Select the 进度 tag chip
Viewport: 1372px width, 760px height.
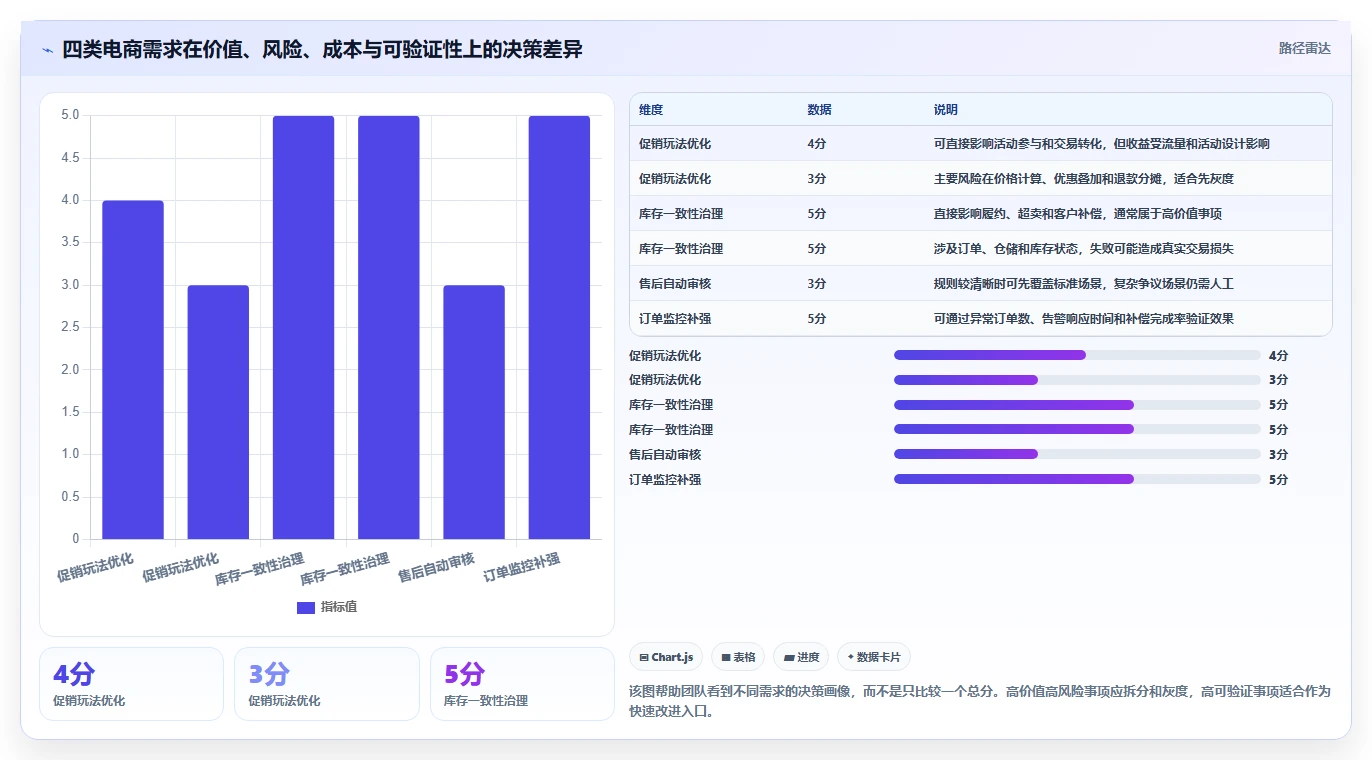coord(801,657)
